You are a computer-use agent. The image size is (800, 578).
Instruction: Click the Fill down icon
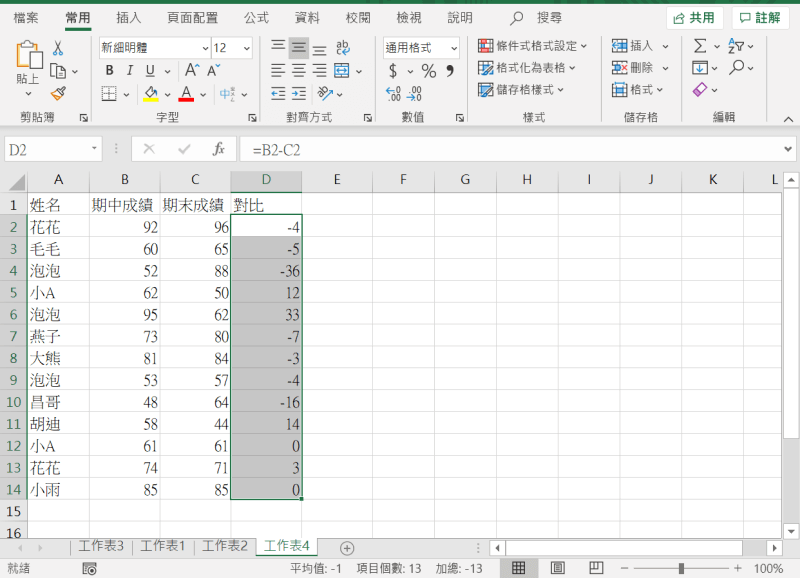coord(700,67)
